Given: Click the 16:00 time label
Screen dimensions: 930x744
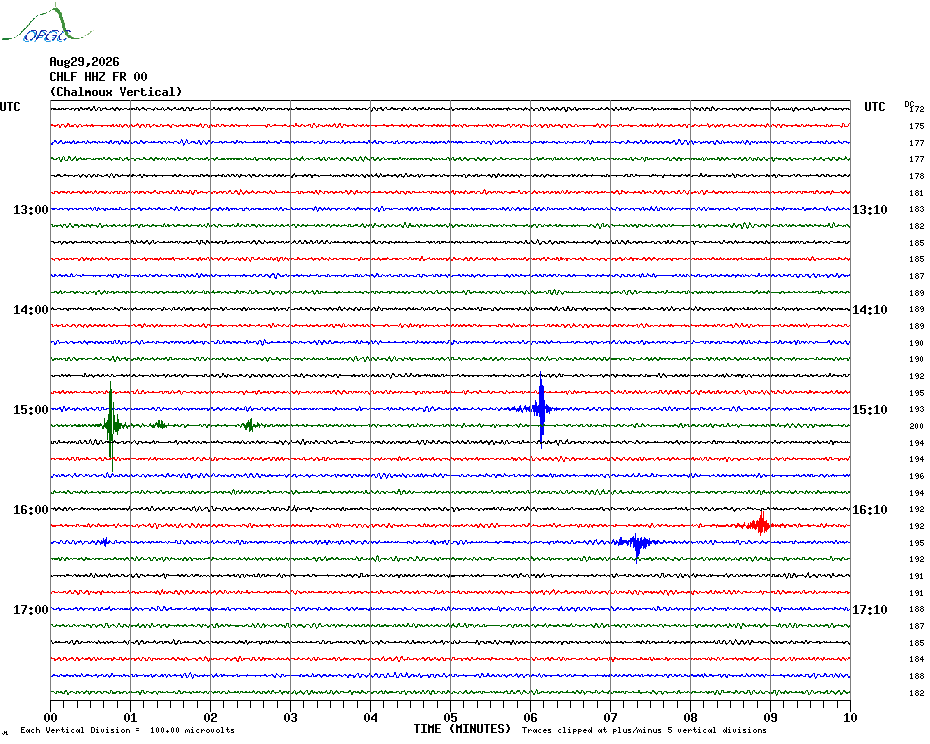Looking at the screenshot, I should click(31, 510).
